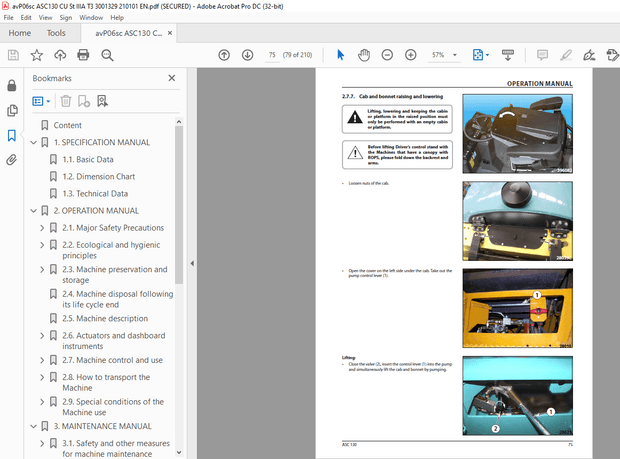Click the page number input field

pos(272,55)
